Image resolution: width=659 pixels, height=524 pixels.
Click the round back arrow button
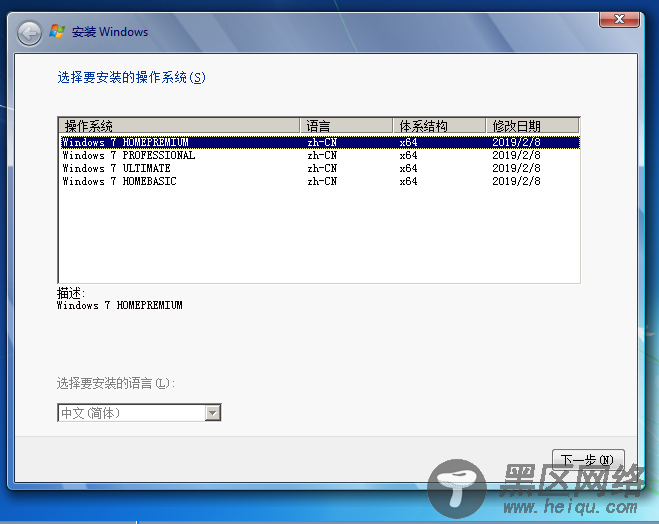(29, 33)
